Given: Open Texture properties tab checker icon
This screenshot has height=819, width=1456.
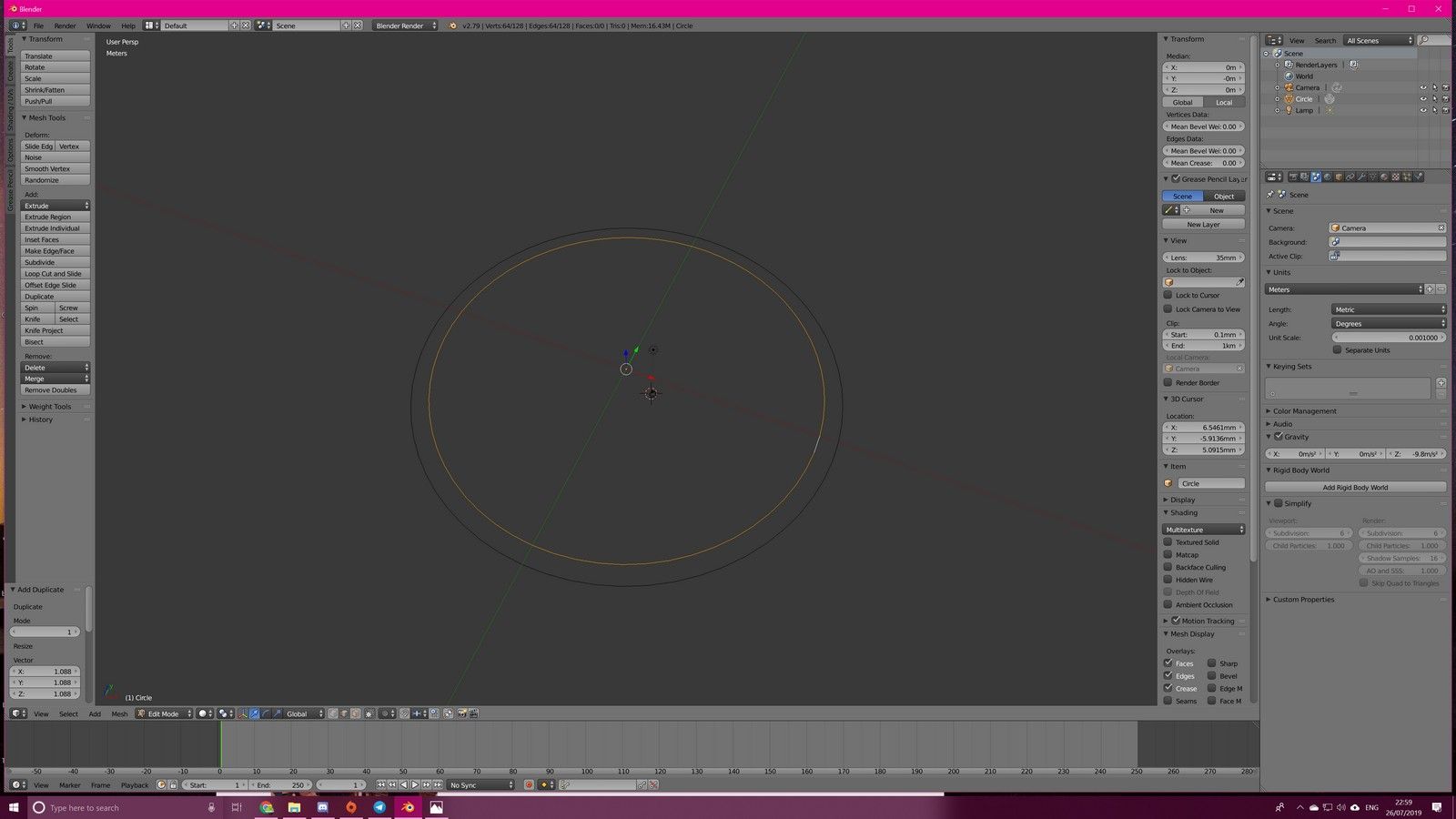Looking at the screenshot, I should coord(1396,177).
